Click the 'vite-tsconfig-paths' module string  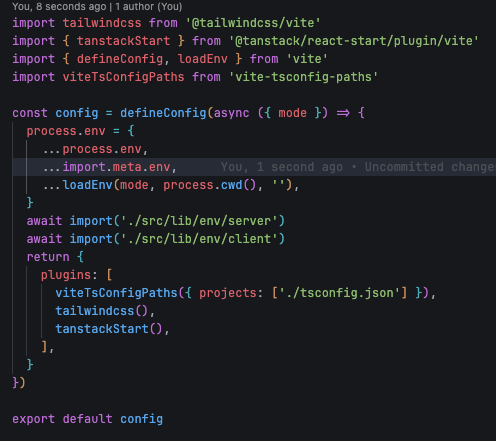(x=303, y=77)
